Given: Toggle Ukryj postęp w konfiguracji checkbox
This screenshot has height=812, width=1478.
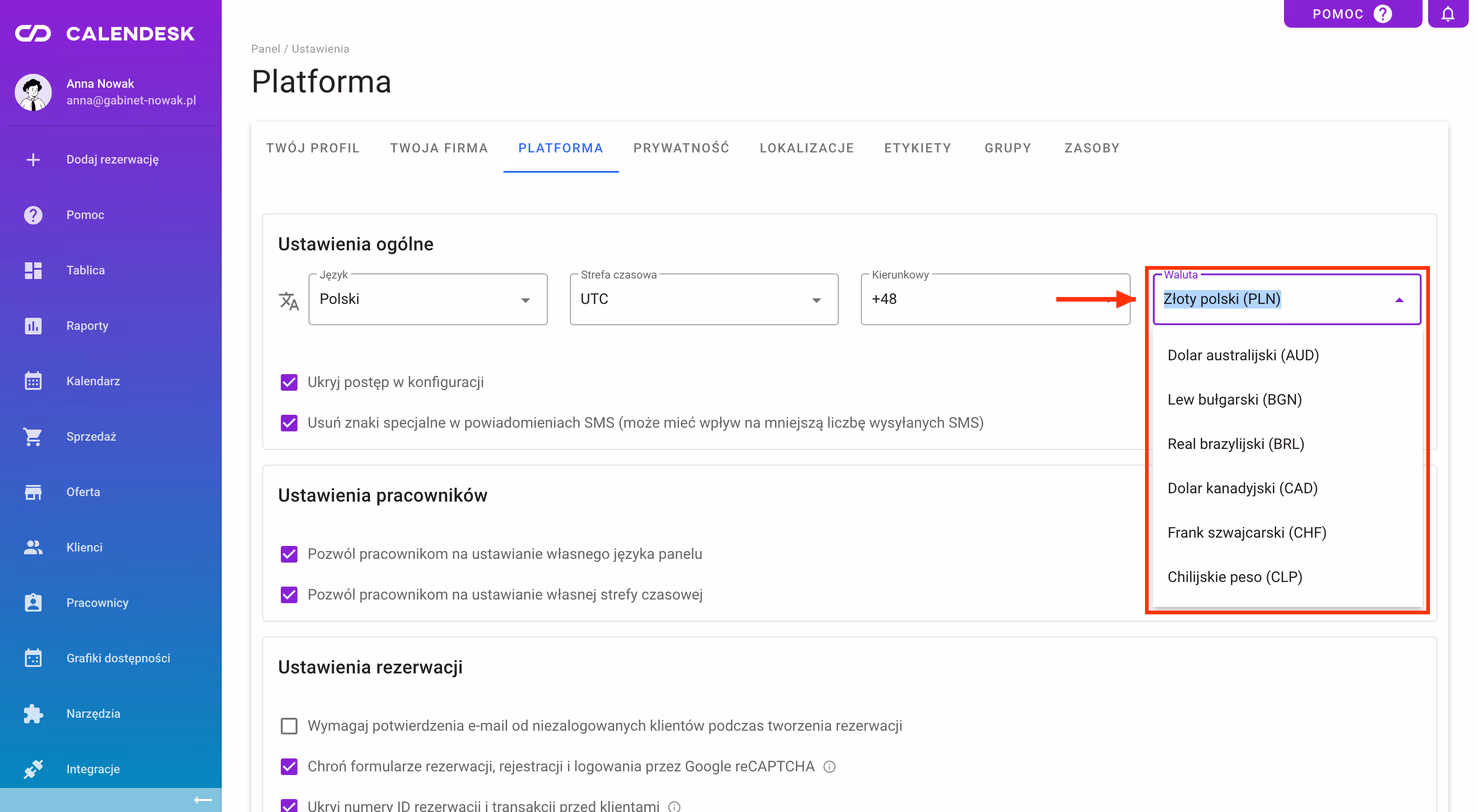Looking at the screenshot, I should pos(289,382).
